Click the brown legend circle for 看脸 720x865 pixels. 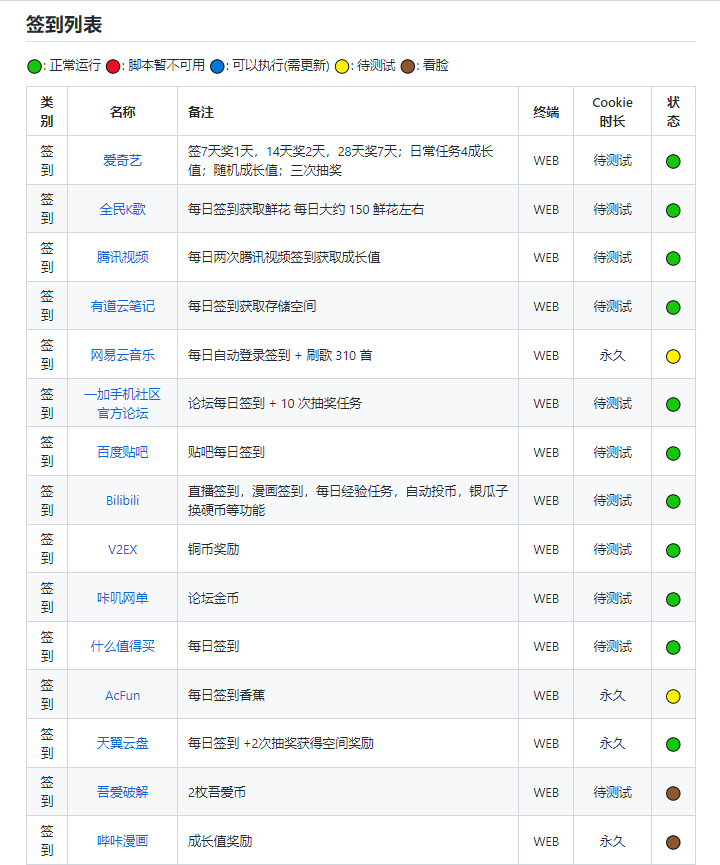tap(408, 66)
